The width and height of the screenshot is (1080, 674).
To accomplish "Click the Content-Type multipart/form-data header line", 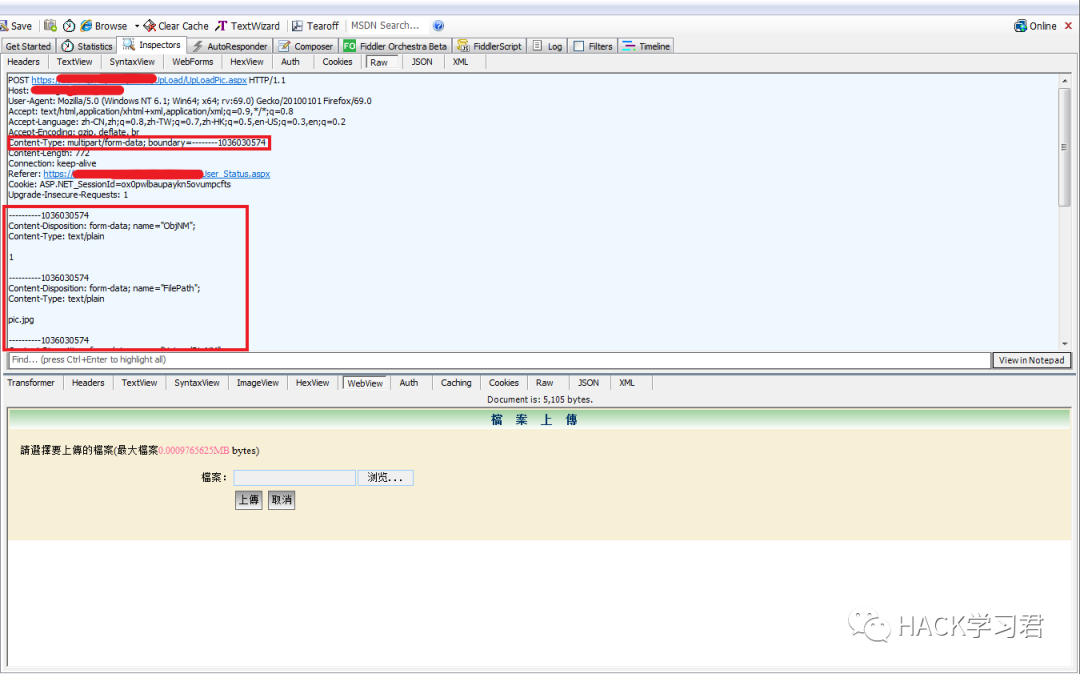I will [x=137, y=143].
